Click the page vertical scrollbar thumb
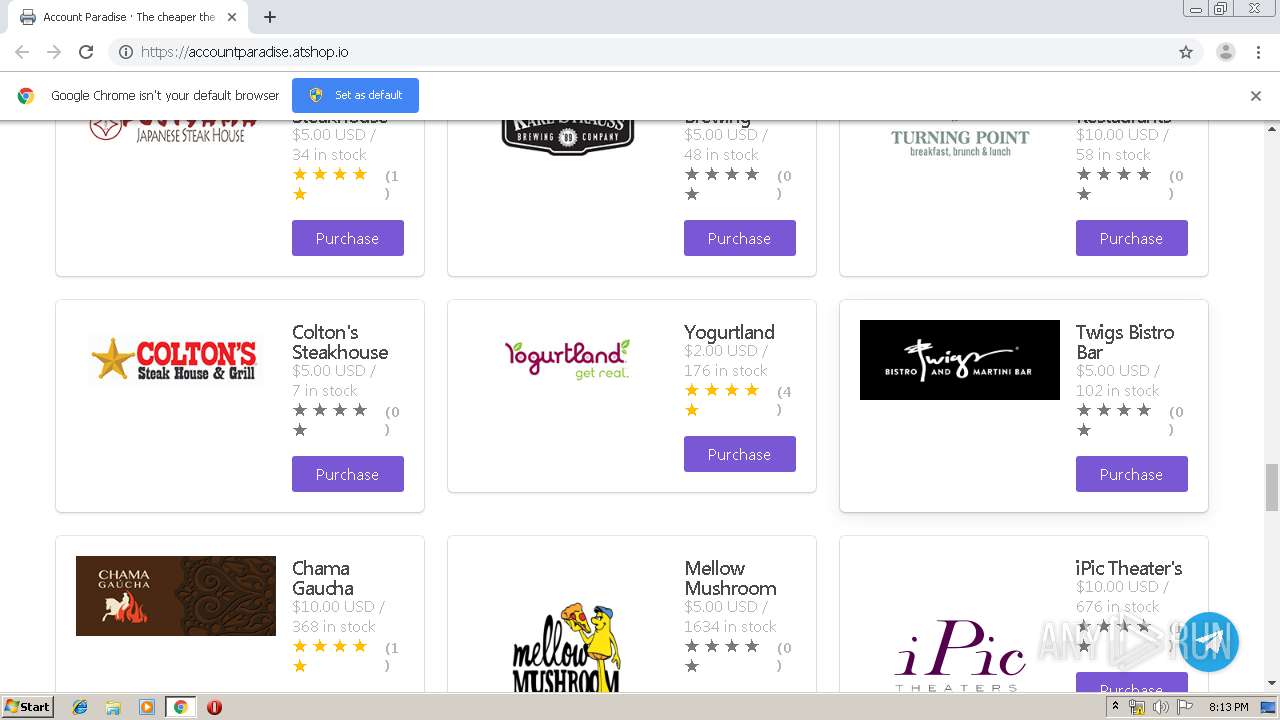Viewport: 1280px width, 720px height. [1272, 487]
